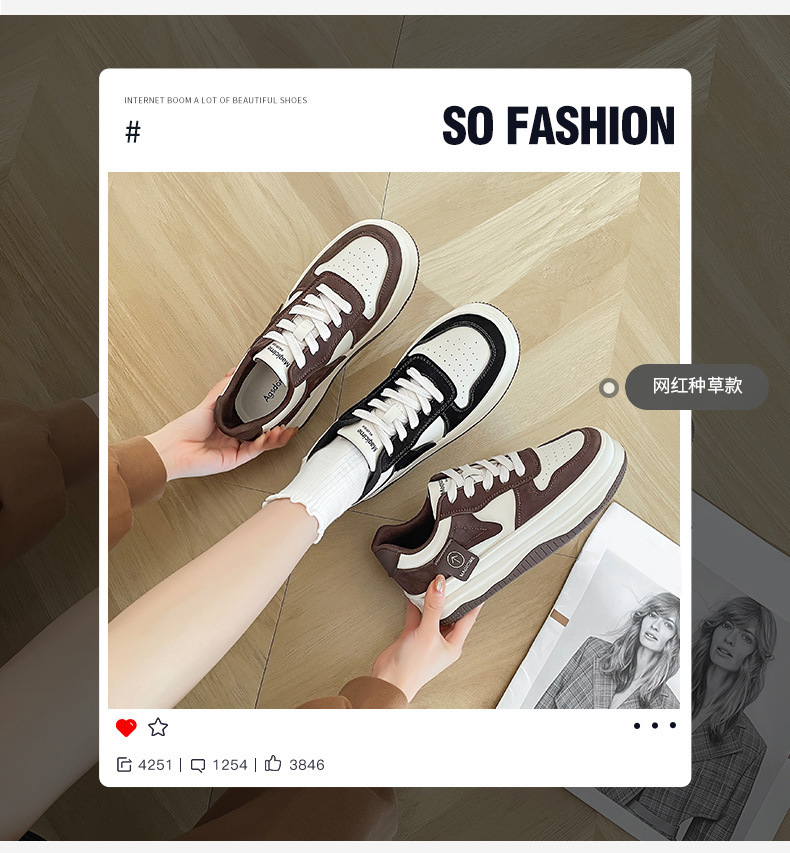The width and height of the screenshot is (790, 853).
Task: Click the comment count 1254
Action: pyautogui.click(x=230, y=765)
